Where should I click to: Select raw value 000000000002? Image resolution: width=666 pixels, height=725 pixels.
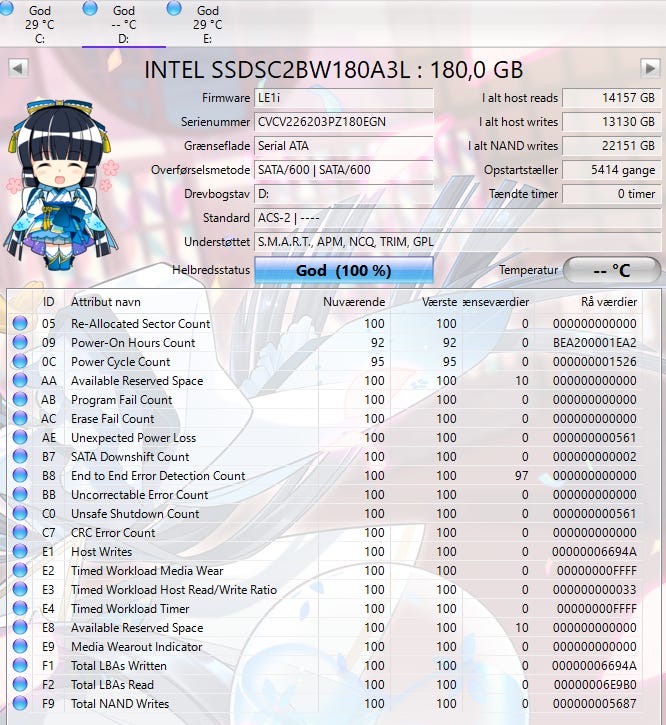pos(595,456)
